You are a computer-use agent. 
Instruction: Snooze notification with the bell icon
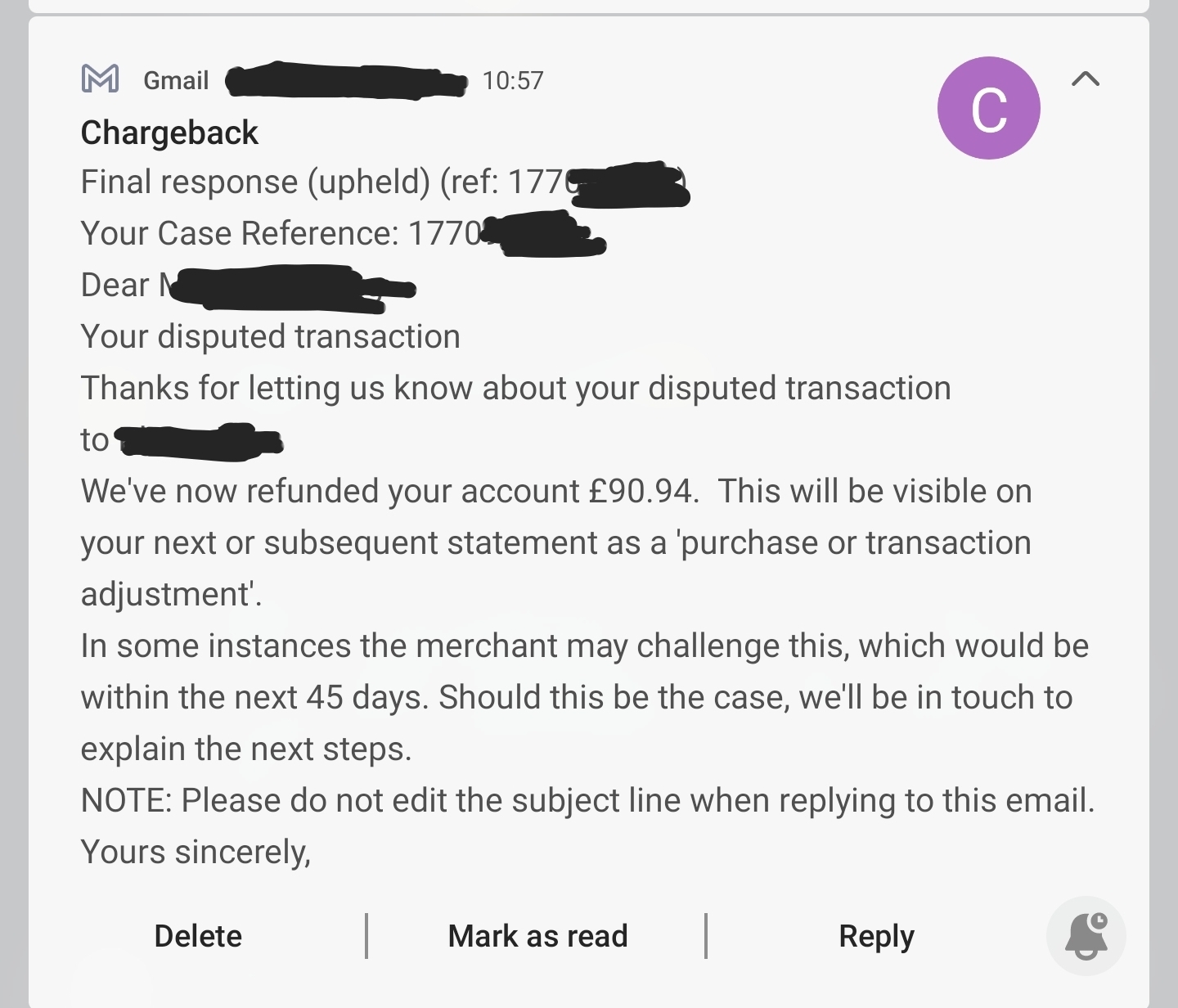(1086, 936)
